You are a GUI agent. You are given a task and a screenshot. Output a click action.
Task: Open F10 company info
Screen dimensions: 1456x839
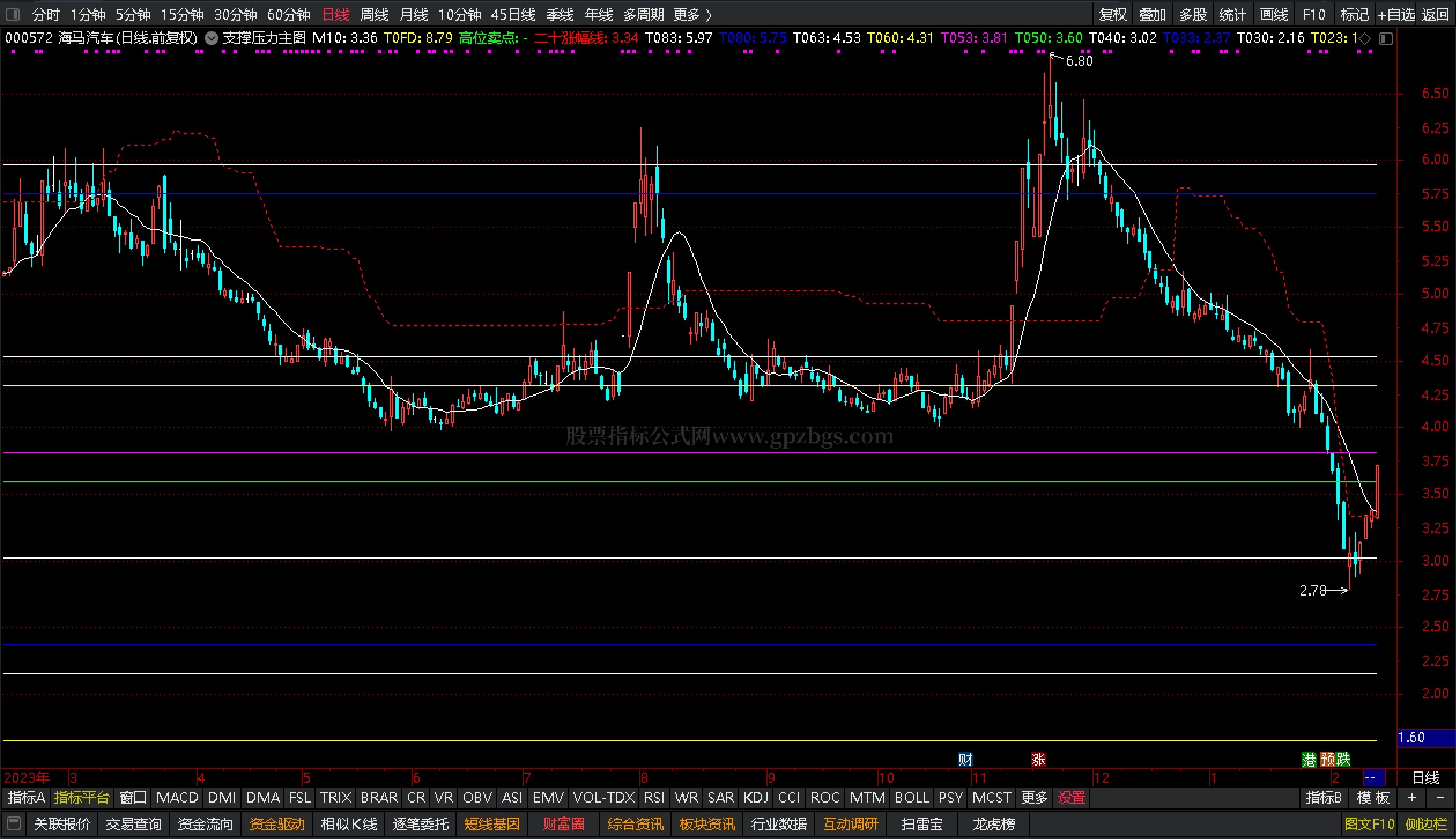1314,14
